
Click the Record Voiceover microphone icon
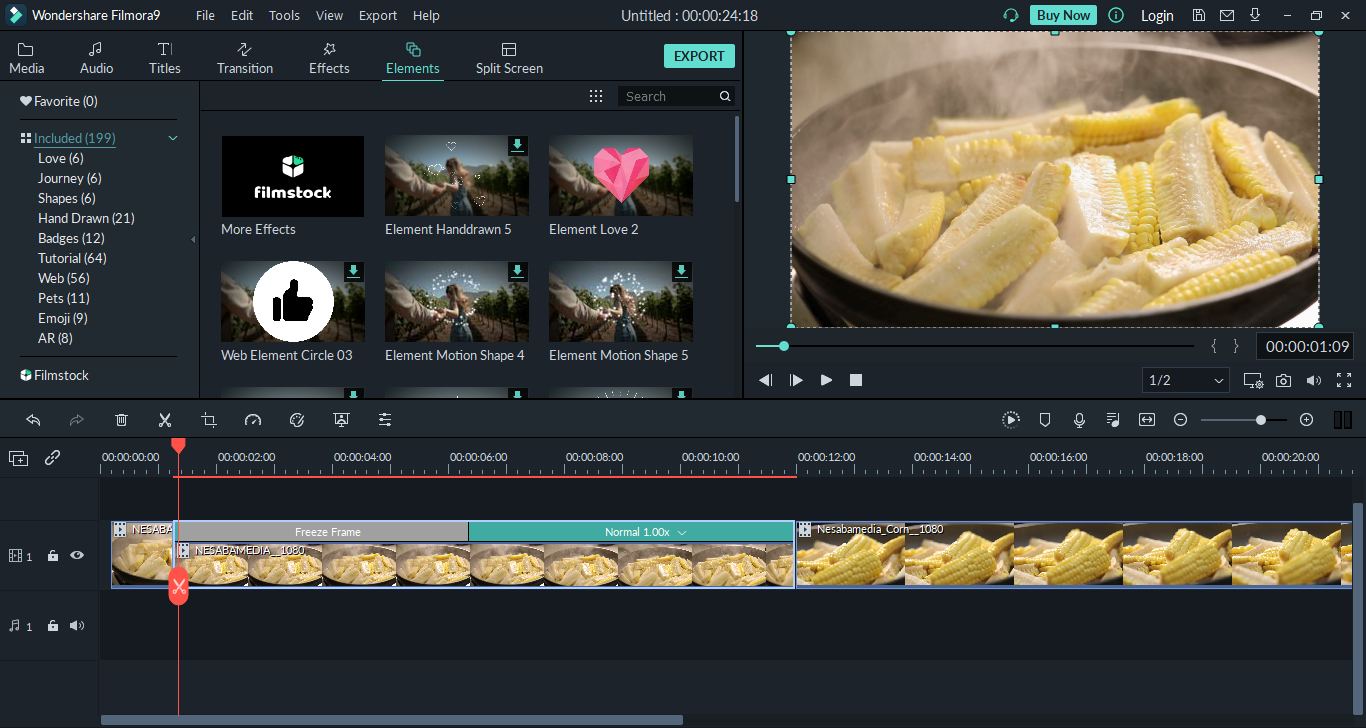coord(1079,420)
